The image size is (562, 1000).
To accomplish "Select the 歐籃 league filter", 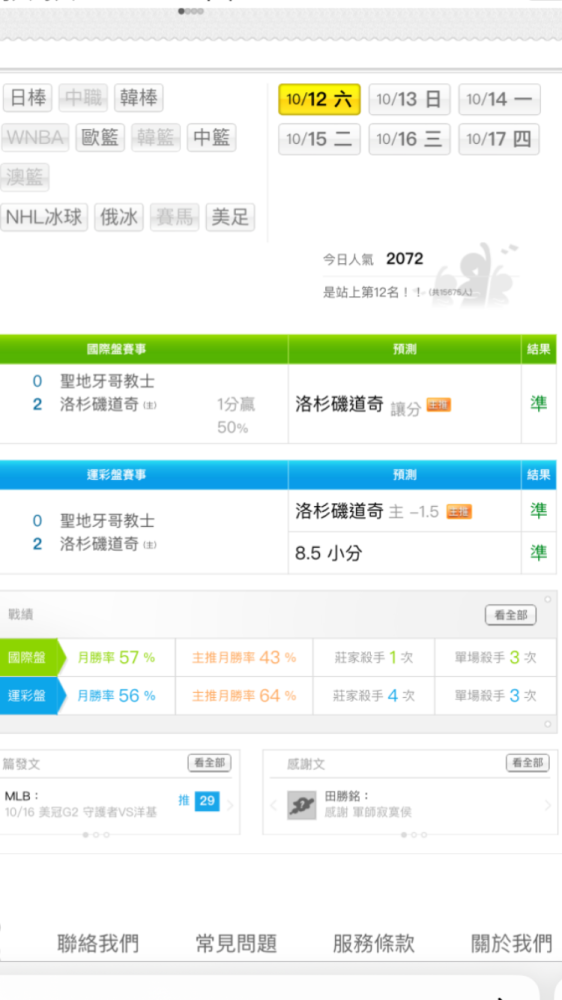I will pyautogui.click(x=100, y=138).
